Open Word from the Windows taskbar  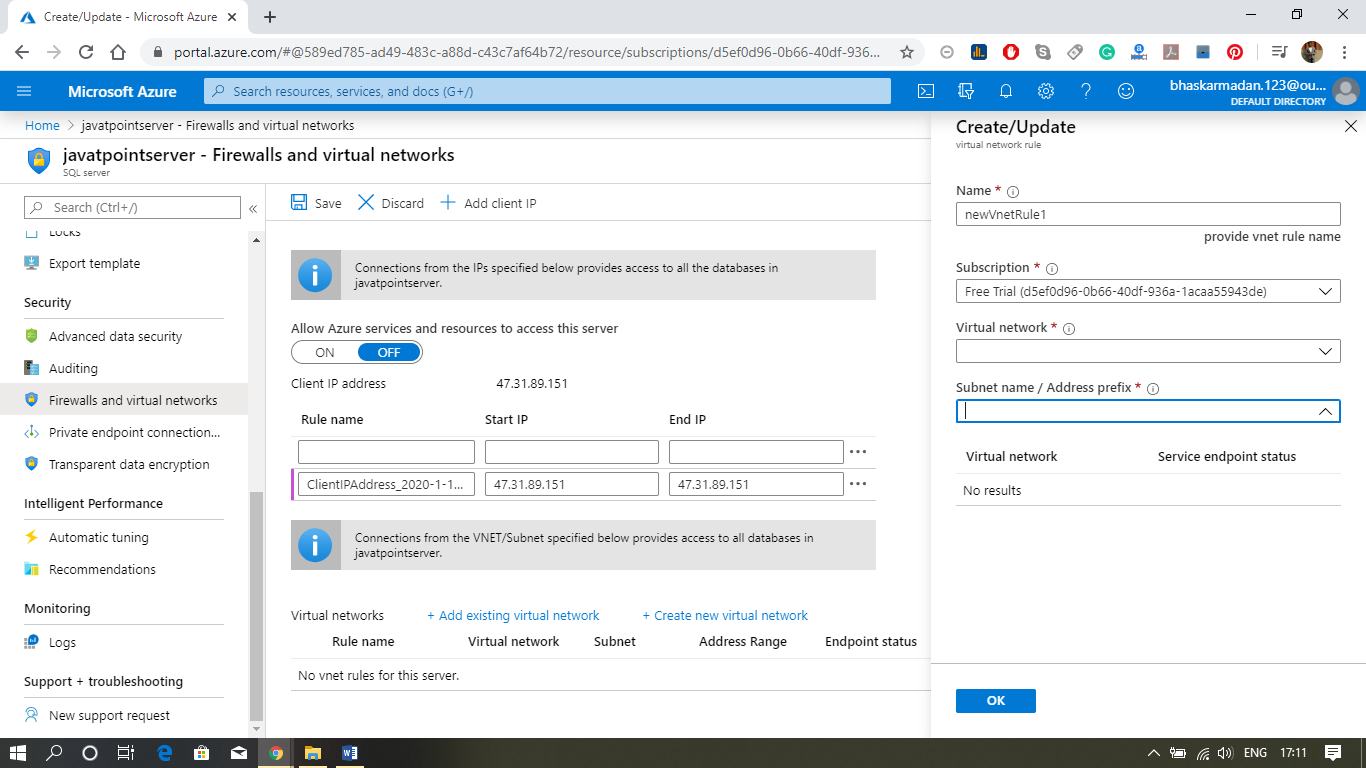tap(350, 753)
